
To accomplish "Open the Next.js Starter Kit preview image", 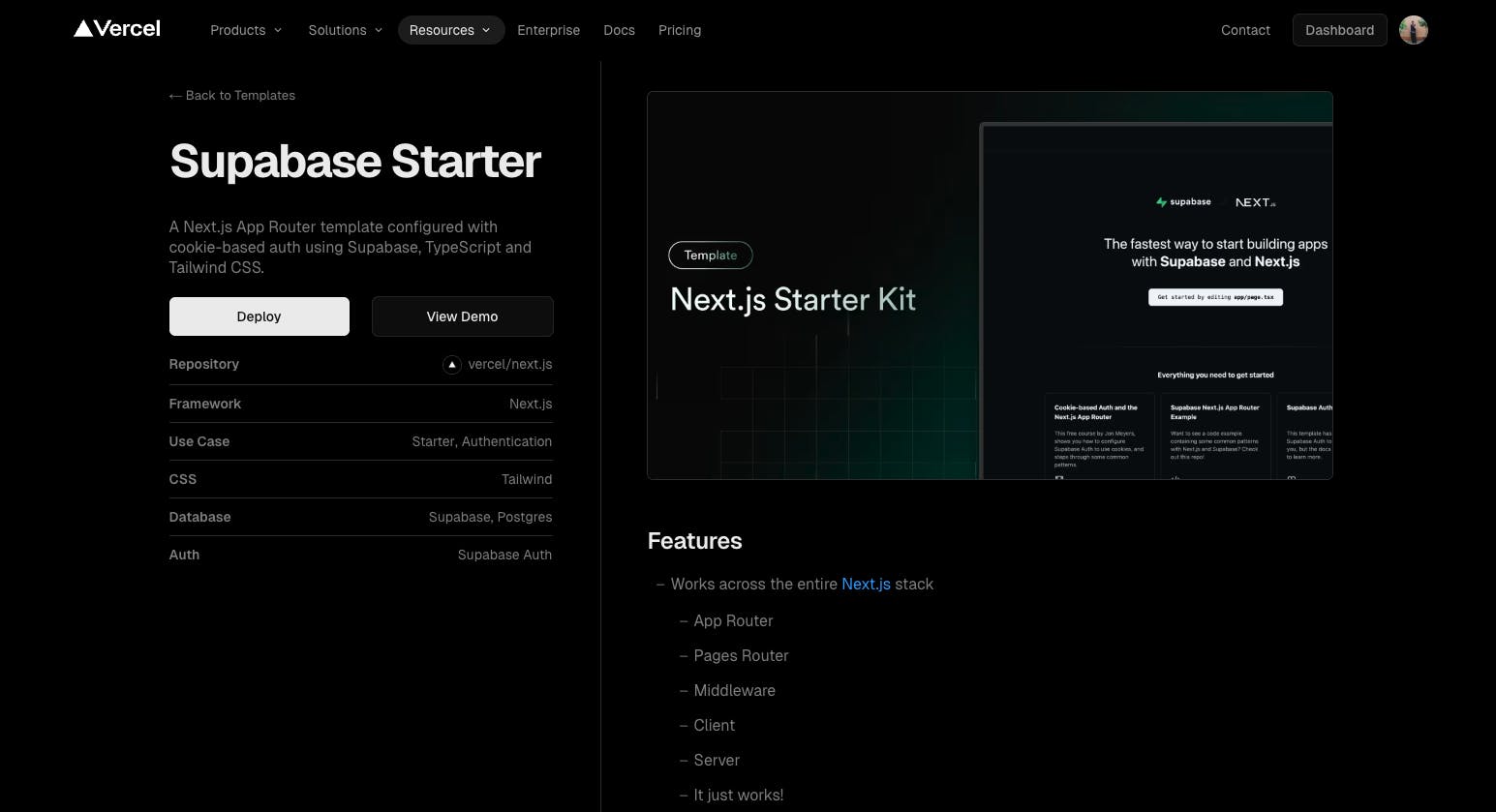I will 990,286.
